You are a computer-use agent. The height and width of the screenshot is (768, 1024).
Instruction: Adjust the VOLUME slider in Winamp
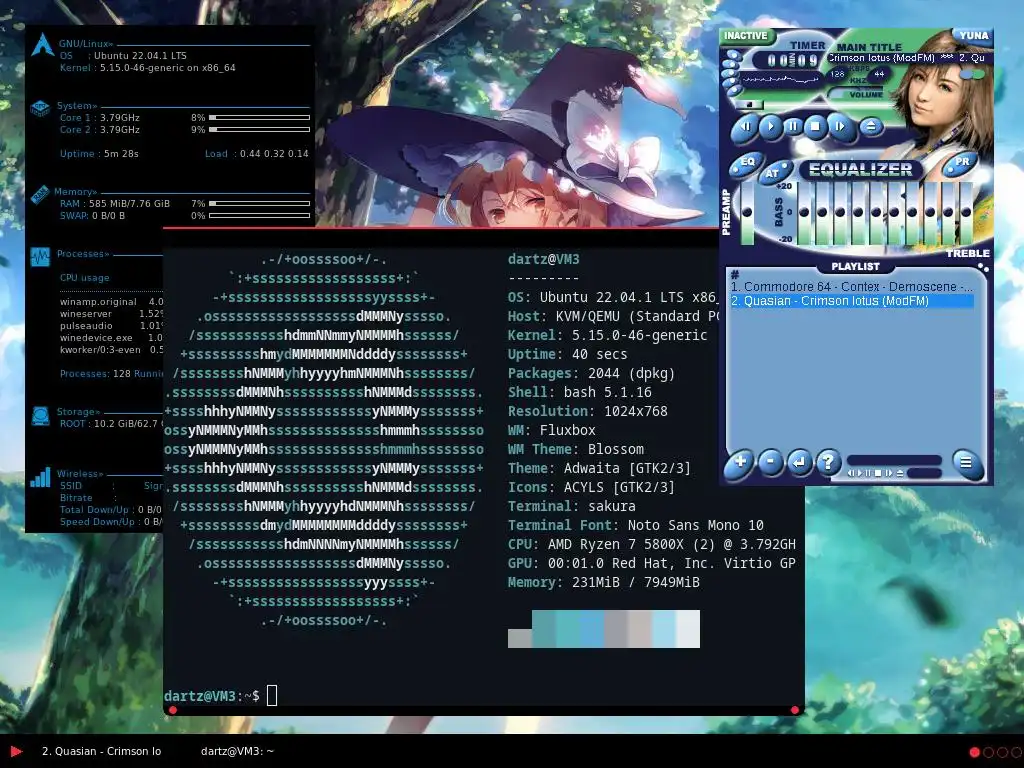[856, 90]
